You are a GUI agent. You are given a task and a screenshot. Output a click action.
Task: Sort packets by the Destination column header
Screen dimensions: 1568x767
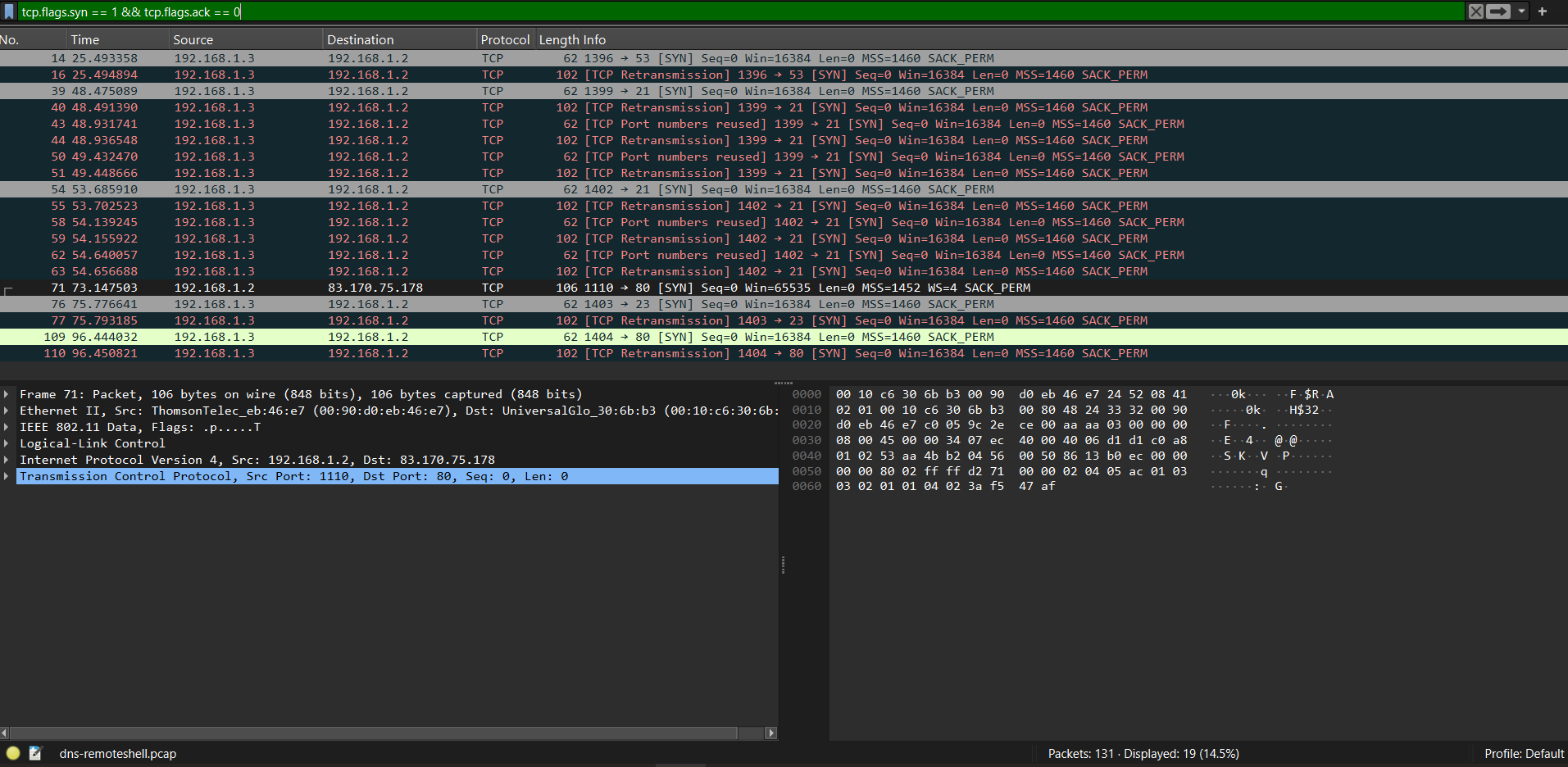coord(400,39)
